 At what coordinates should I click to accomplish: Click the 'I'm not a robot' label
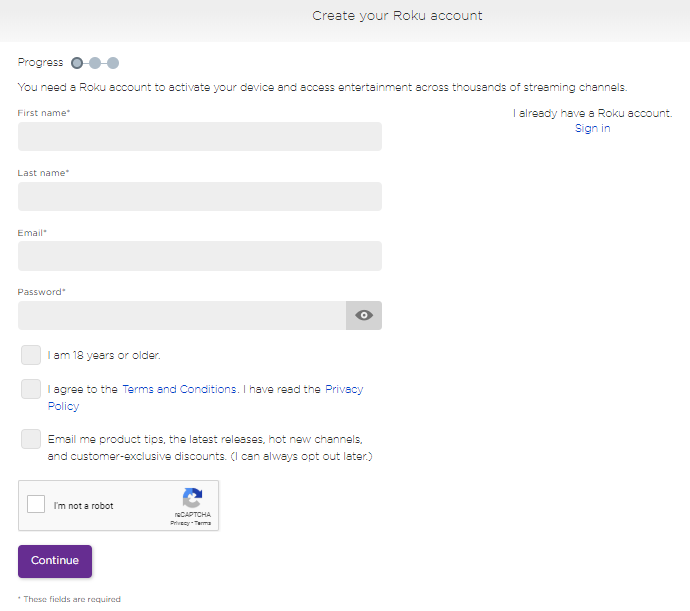tap(83, 506)
